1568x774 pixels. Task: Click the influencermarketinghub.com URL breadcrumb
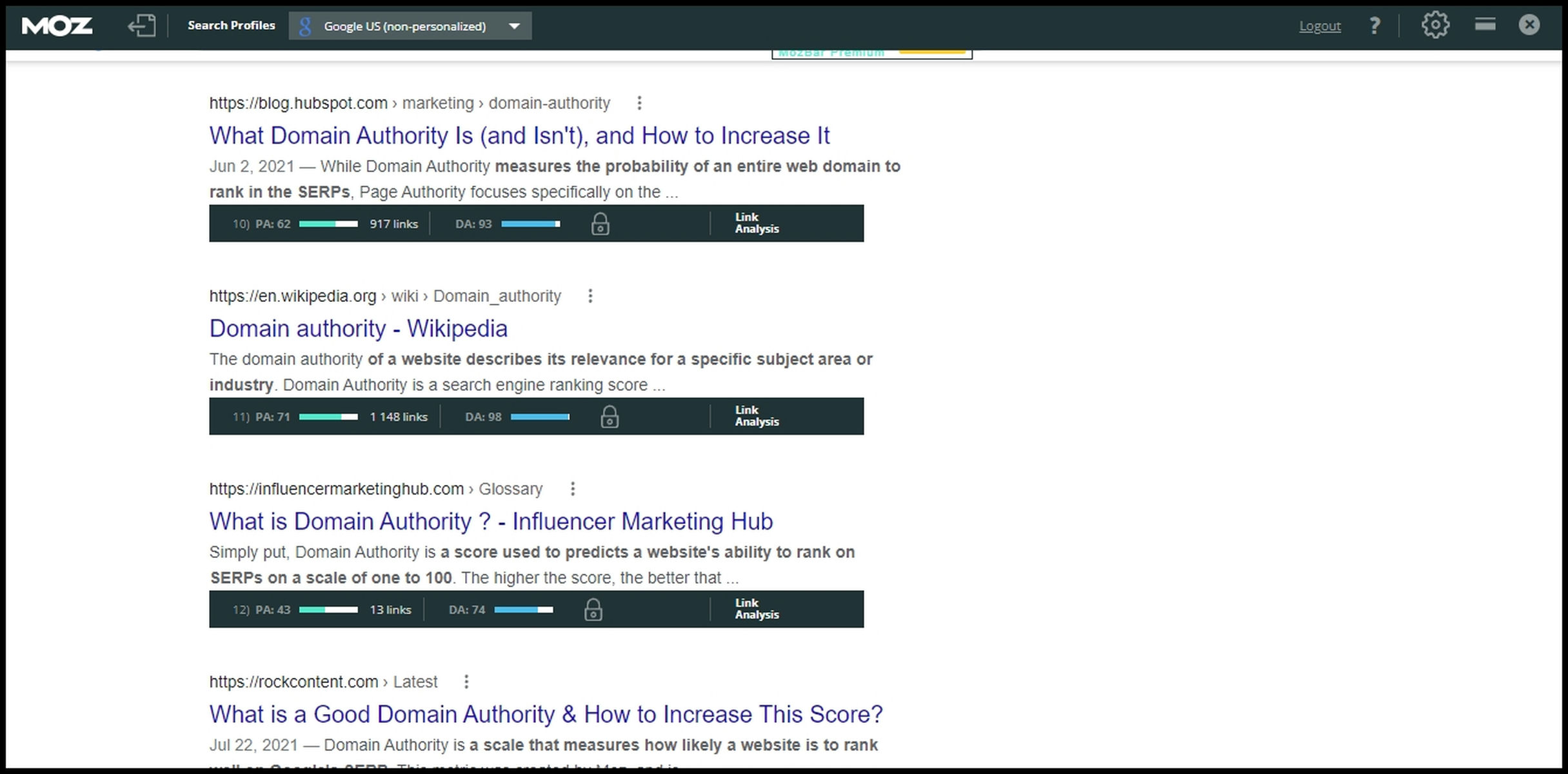point(375,489)
